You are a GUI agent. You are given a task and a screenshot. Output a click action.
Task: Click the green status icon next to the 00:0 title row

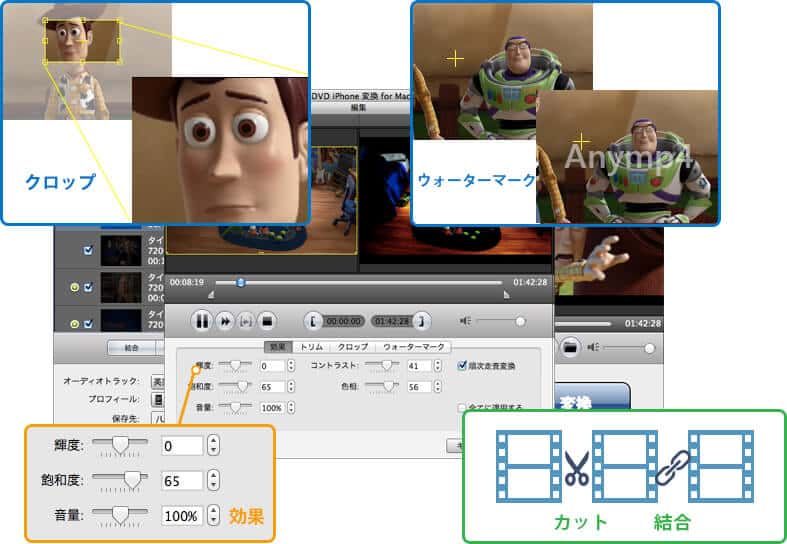pyautogui.click(x=74, y=288)
